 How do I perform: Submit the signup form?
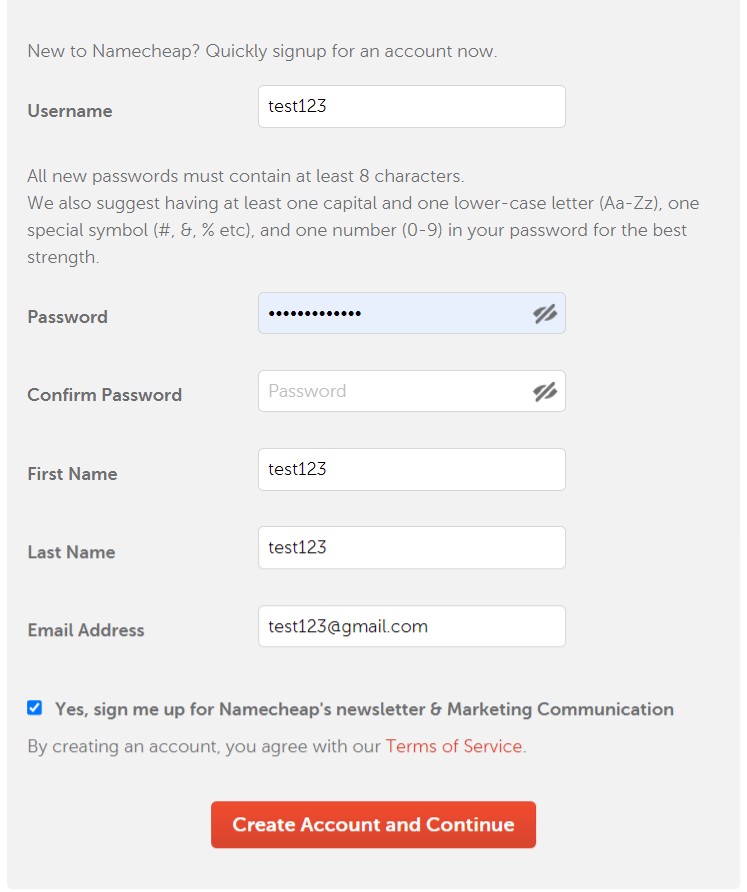[373, 824]
